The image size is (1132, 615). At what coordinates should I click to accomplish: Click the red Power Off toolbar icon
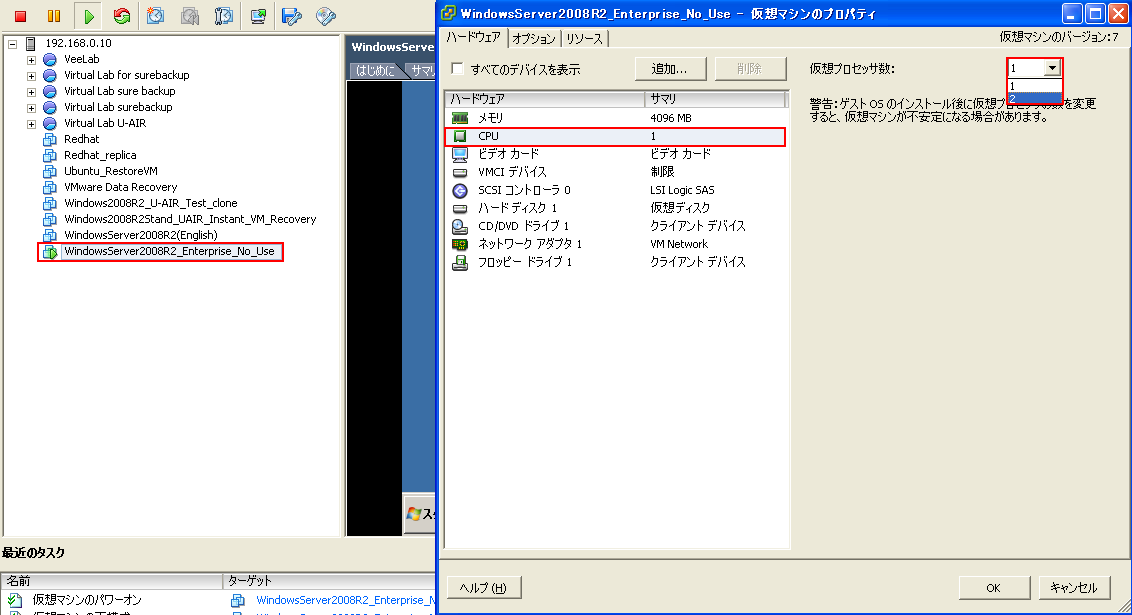coord(20,16)
